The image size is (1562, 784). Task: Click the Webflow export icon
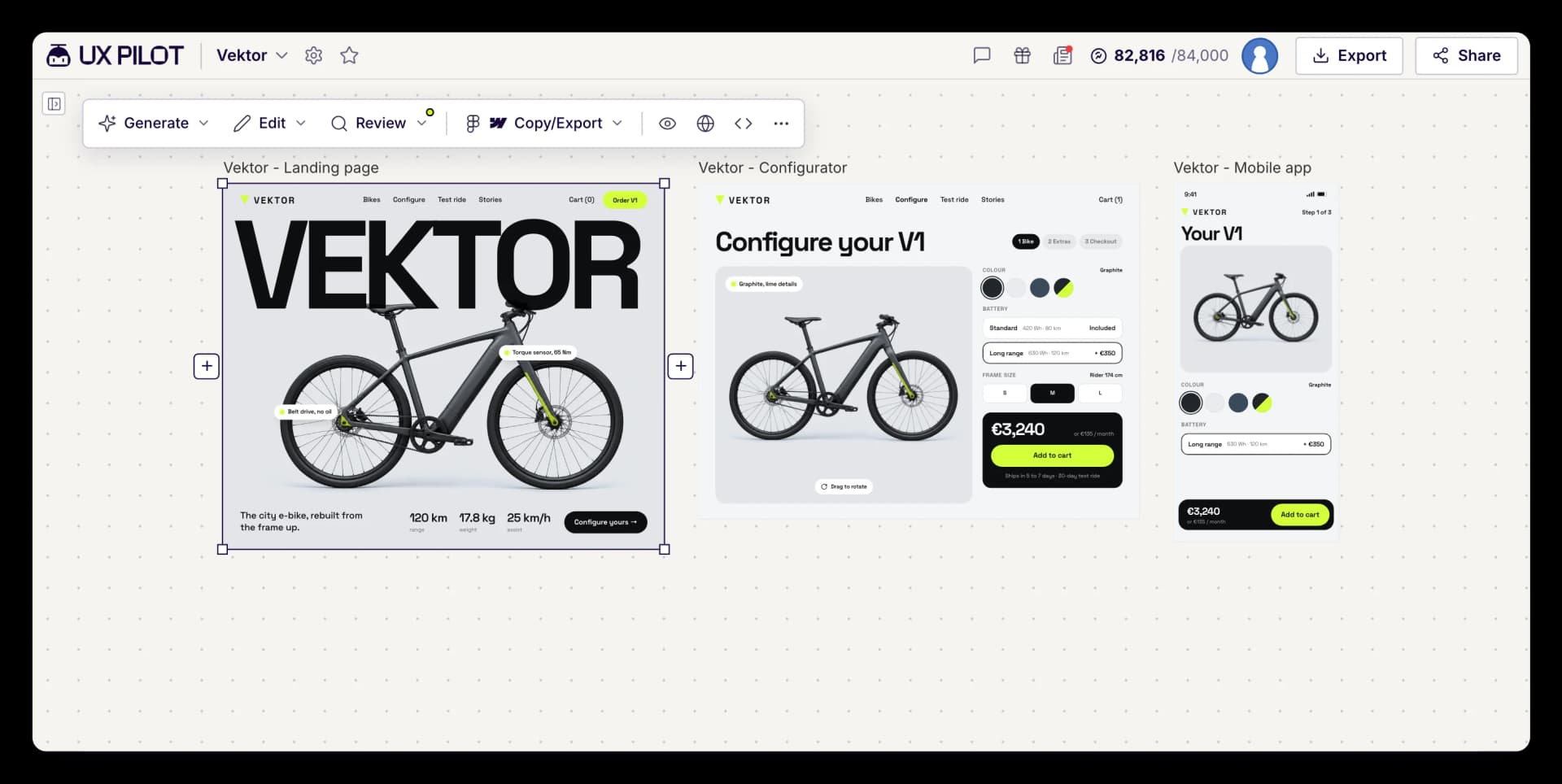[498, 123]
